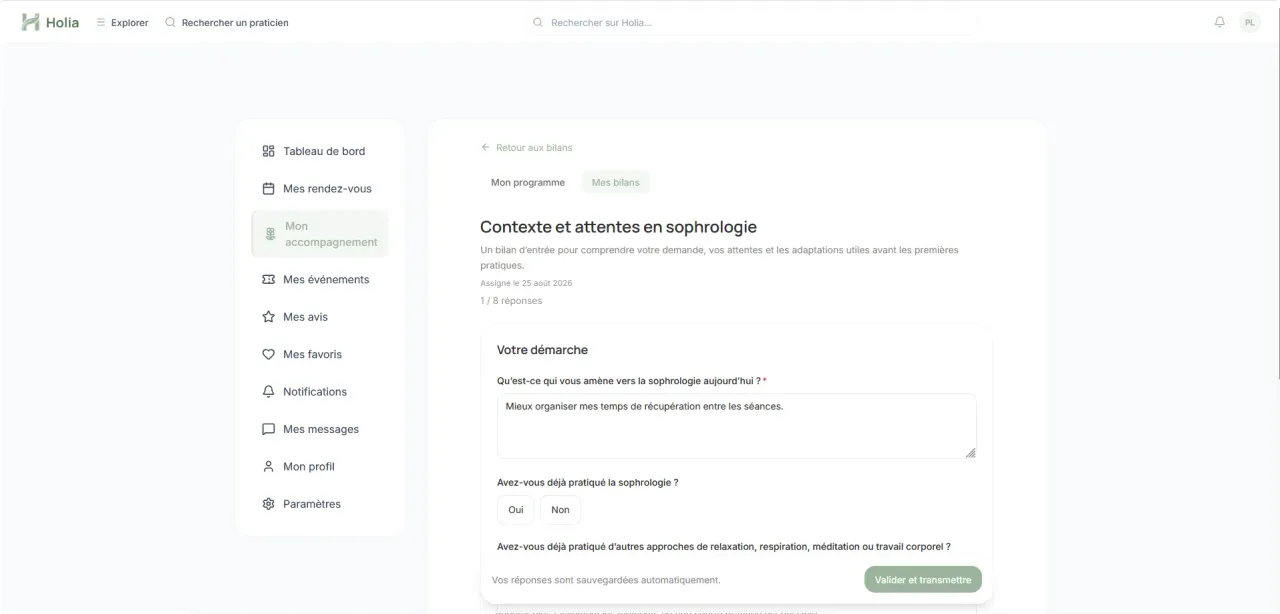Open Tableau de bord label
The height and width of the screenshot is (614, 1280).
[324, 151]
